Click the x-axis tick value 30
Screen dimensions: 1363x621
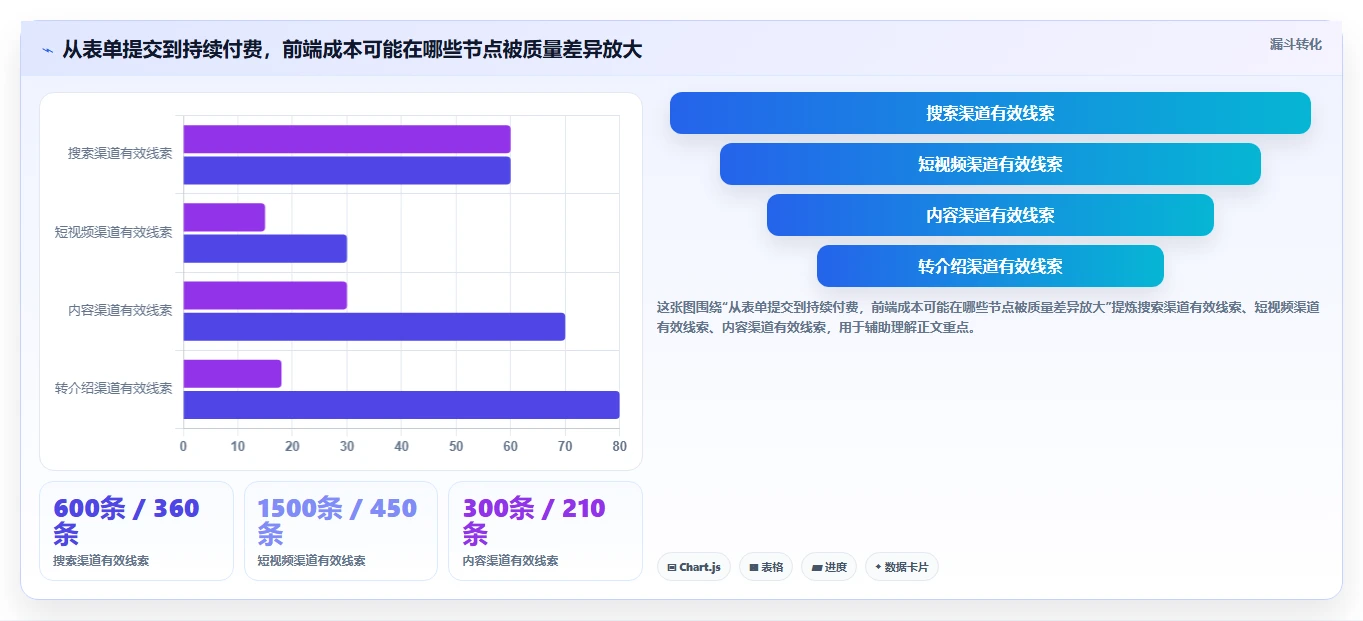347,446
